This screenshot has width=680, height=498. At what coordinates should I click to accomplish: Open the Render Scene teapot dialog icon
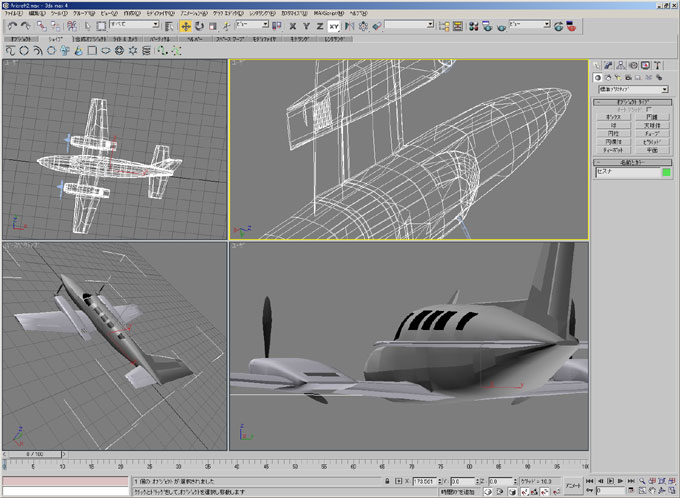coord(487,26)
